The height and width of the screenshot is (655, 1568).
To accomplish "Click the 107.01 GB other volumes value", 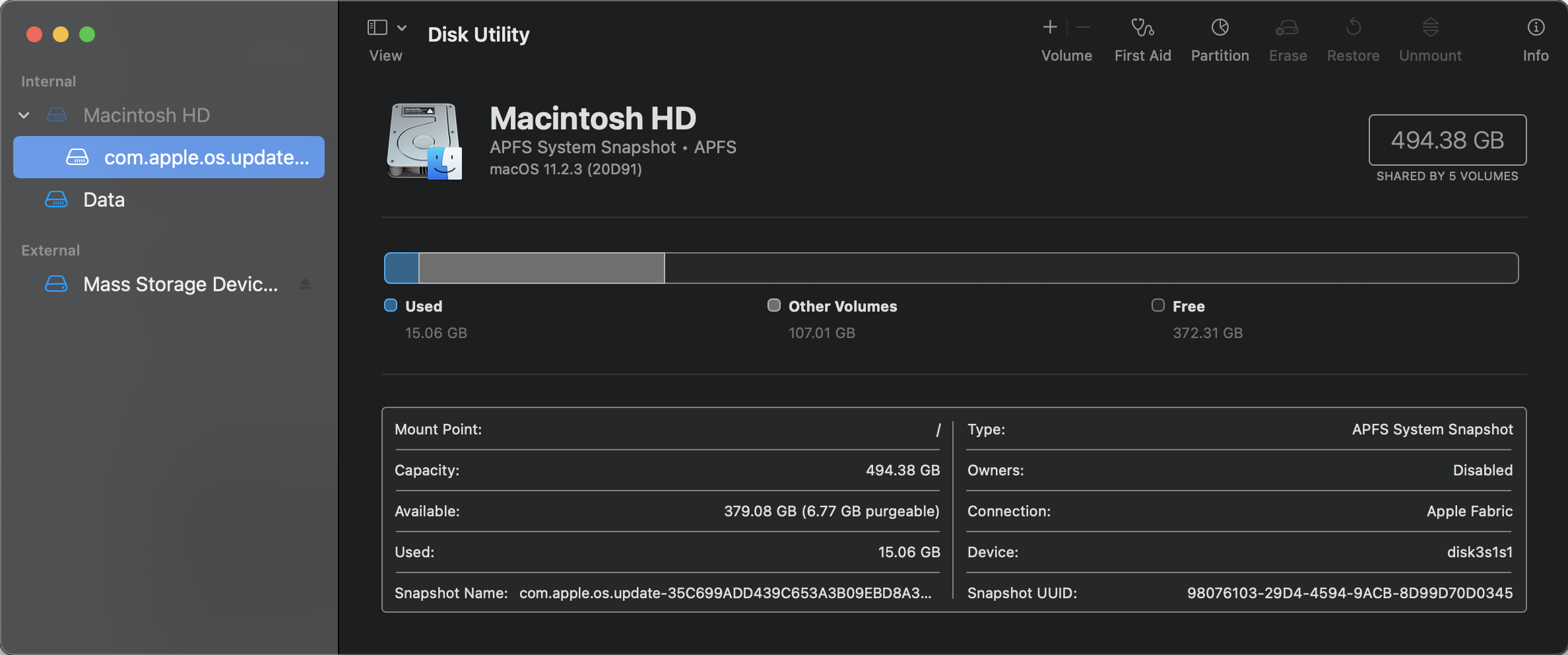I will pos(822,333).
